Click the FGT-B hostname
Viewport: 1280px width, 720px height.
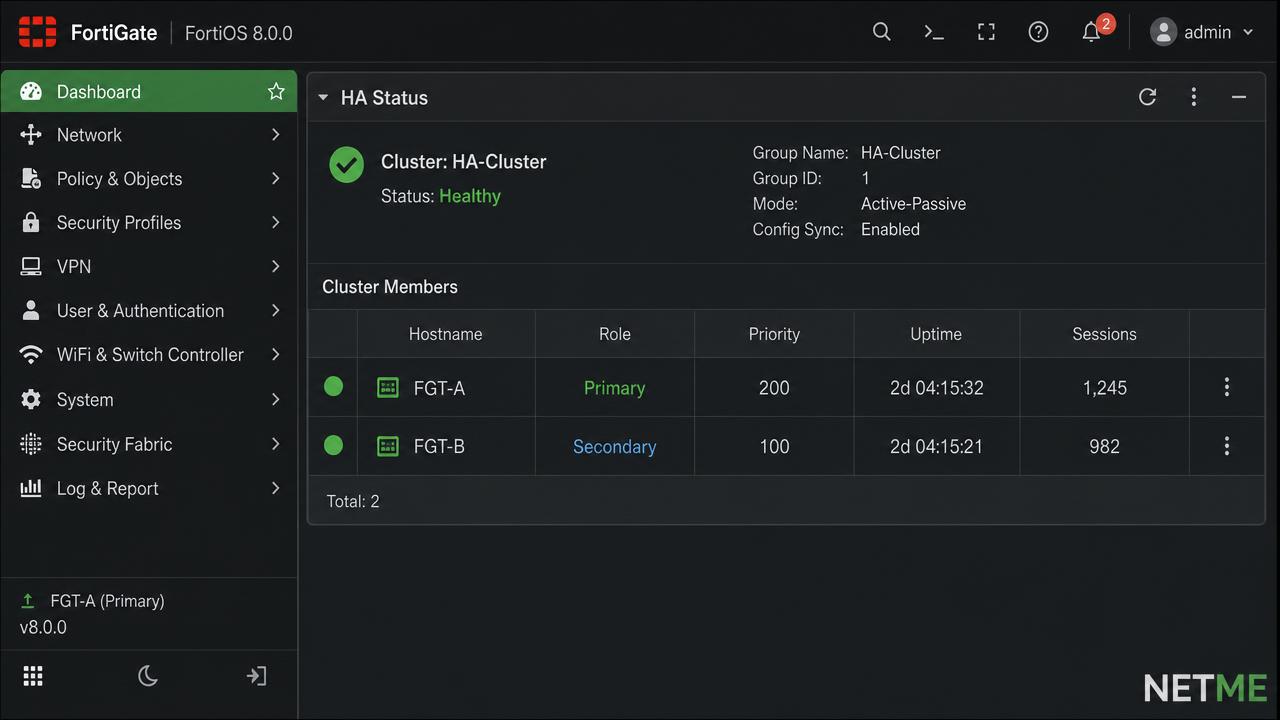[x=439, y=447]
